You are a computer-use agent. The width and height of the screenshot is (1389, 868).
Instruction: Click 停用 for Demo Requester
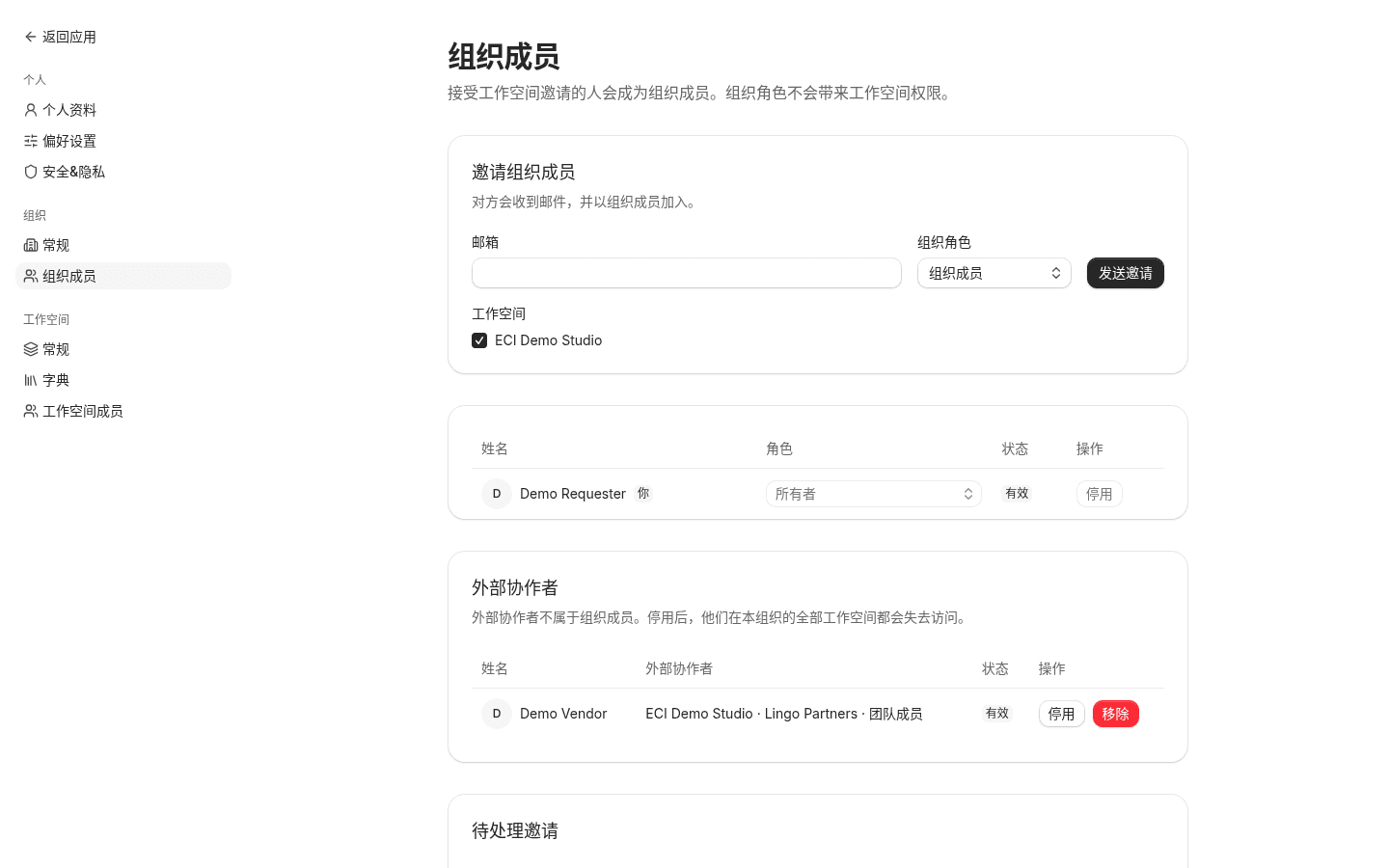(x=1100, y=494)
